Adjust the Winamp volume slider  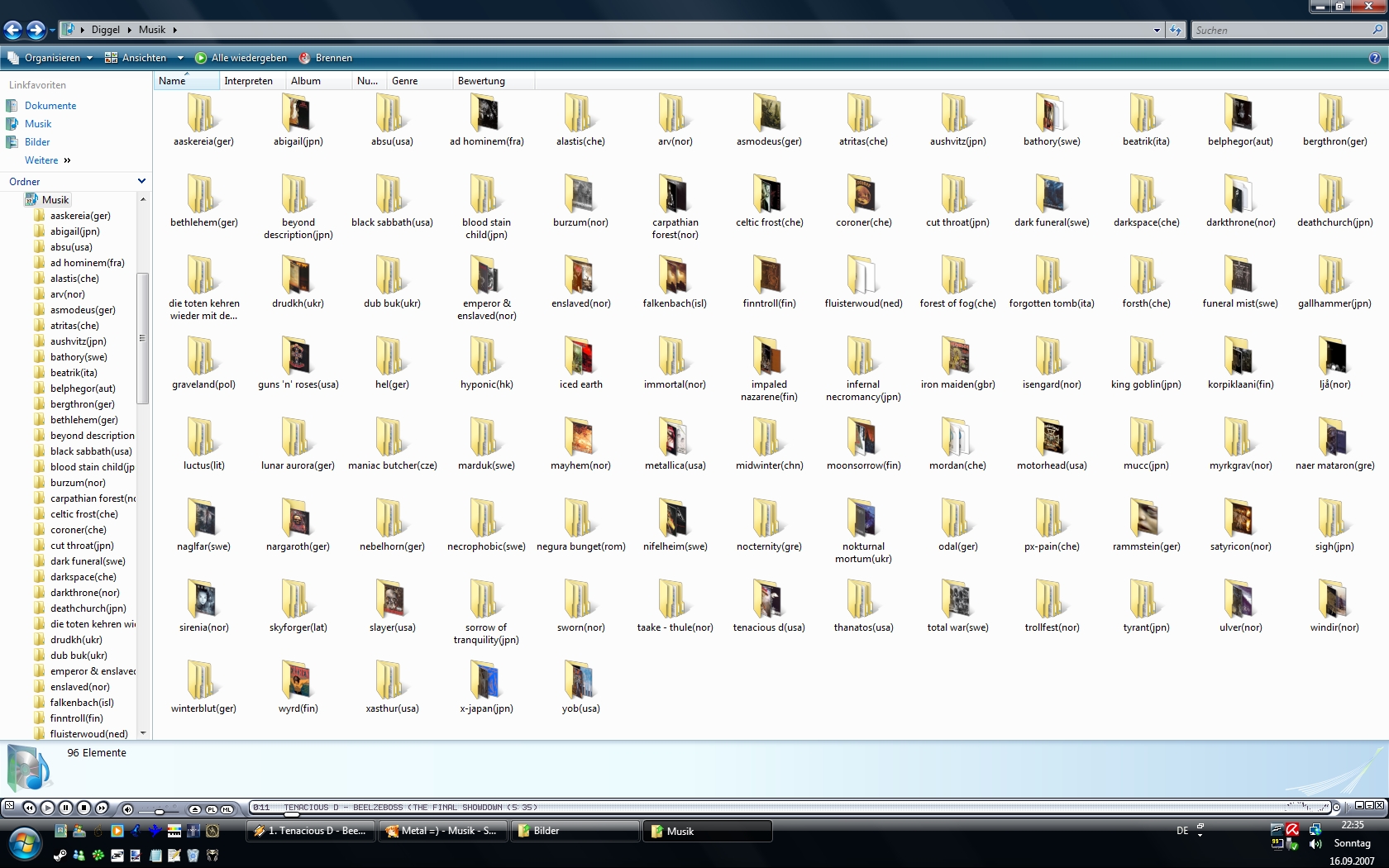point(159,811)
